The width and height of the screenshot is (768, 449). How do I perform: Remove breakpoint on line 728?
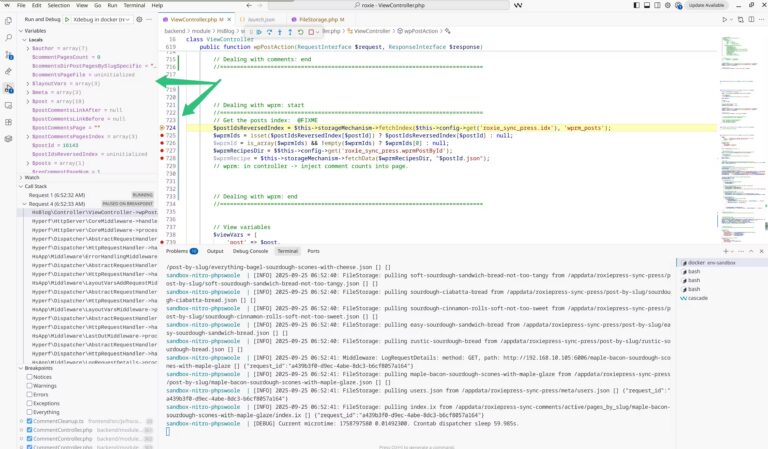(x=162, y=158)
